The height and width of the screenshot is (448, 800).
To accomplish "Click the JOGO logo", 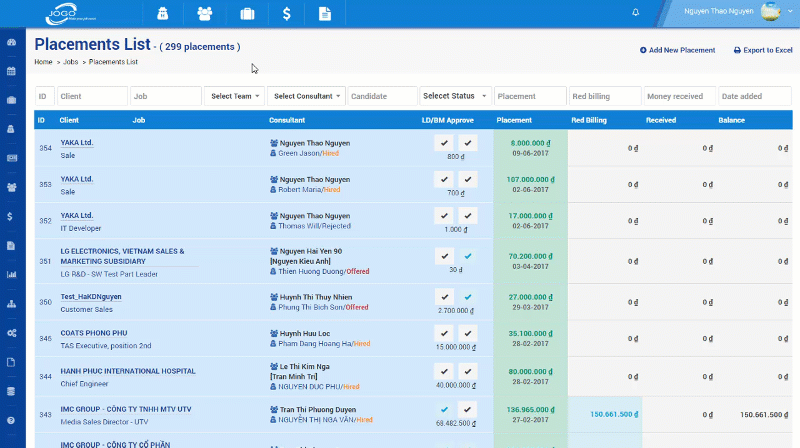I will (70, 14).
